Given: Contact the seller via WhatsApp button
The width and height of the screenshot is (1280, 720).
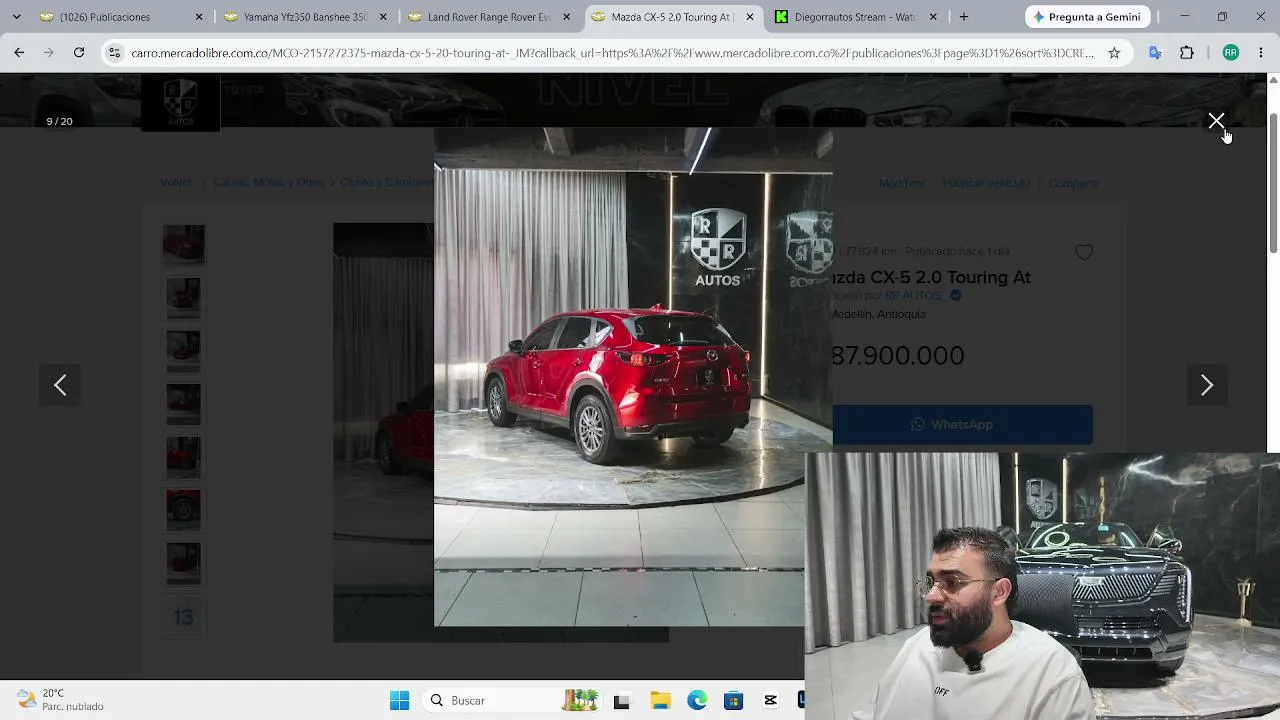Looking at the screenshot, I should coord(962,425).
